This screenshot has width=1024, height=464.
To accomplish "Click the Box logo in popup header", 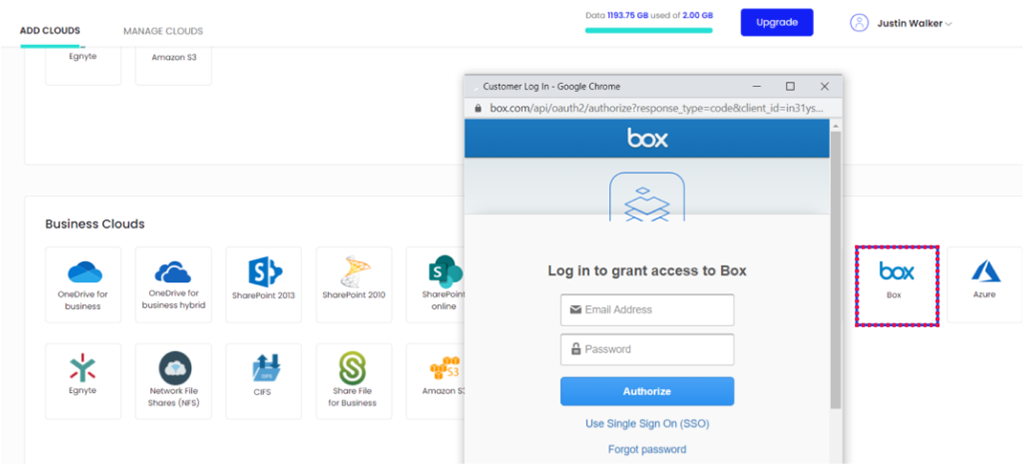I will point(647,138).
